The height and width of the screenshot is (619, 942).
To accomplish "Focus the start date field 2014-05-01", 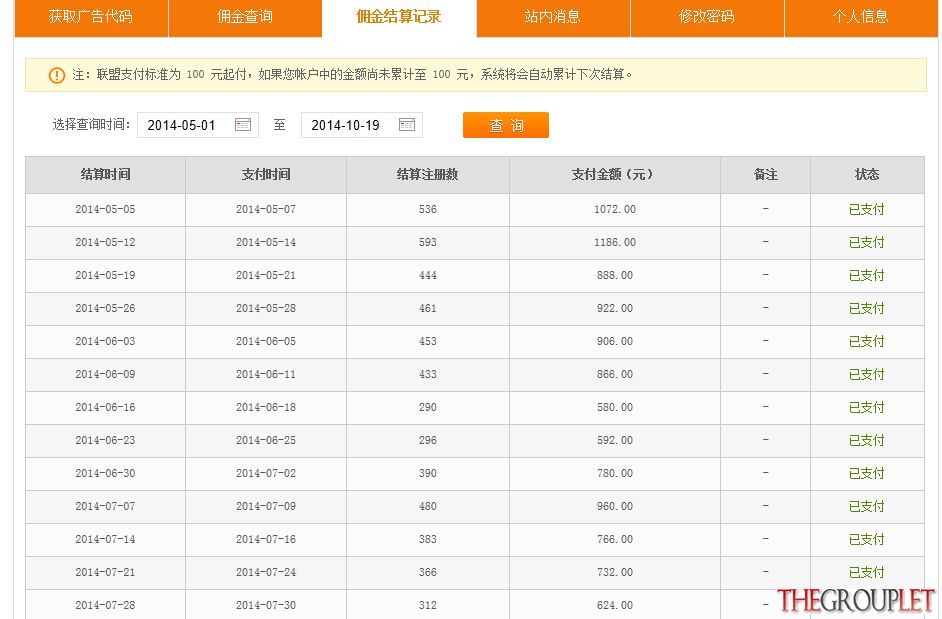I will tap(198, 125).
